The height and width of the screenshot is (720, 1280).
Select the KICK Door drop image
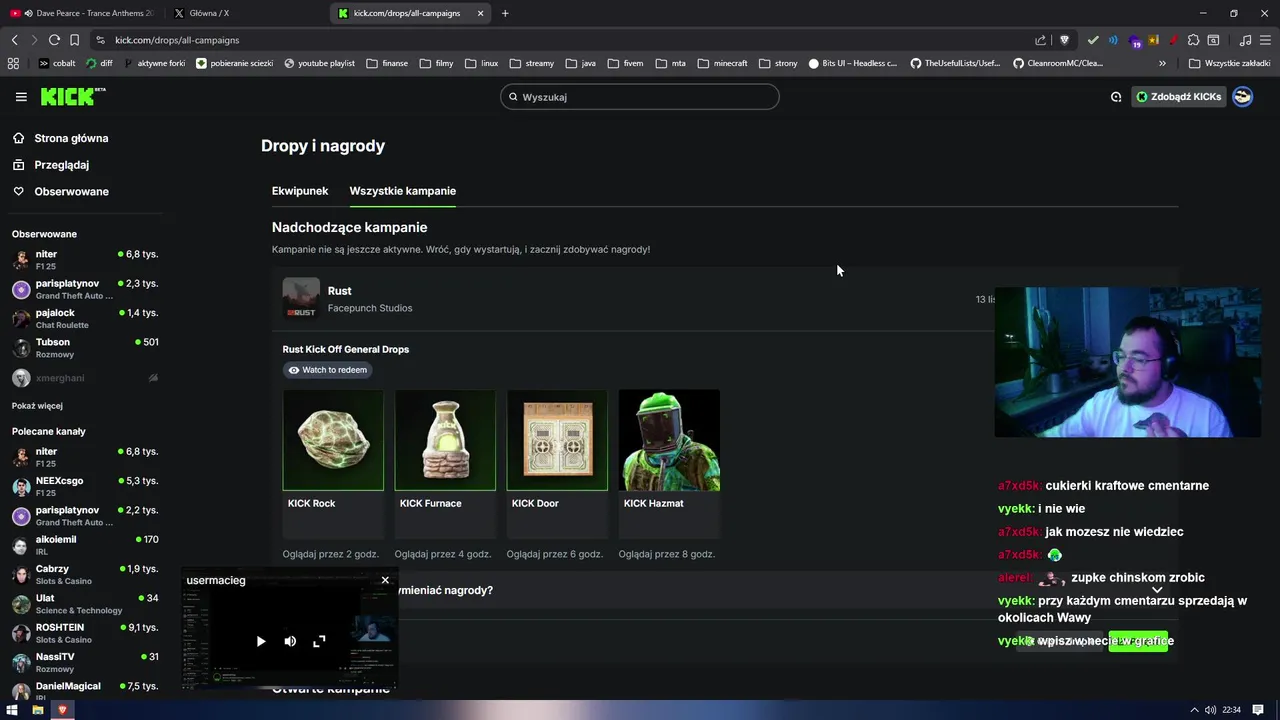557,440
